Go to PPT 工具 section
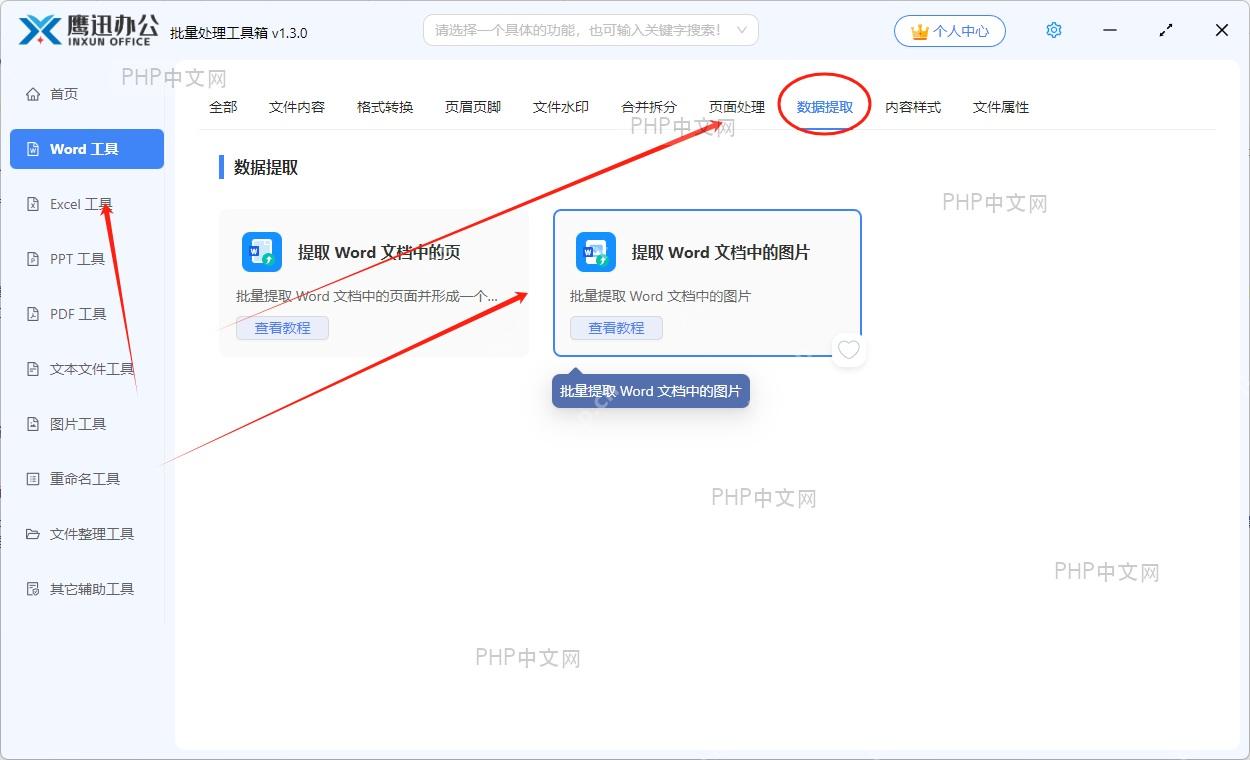Viewport: 1250px width, 760px height. coord(77,259)
